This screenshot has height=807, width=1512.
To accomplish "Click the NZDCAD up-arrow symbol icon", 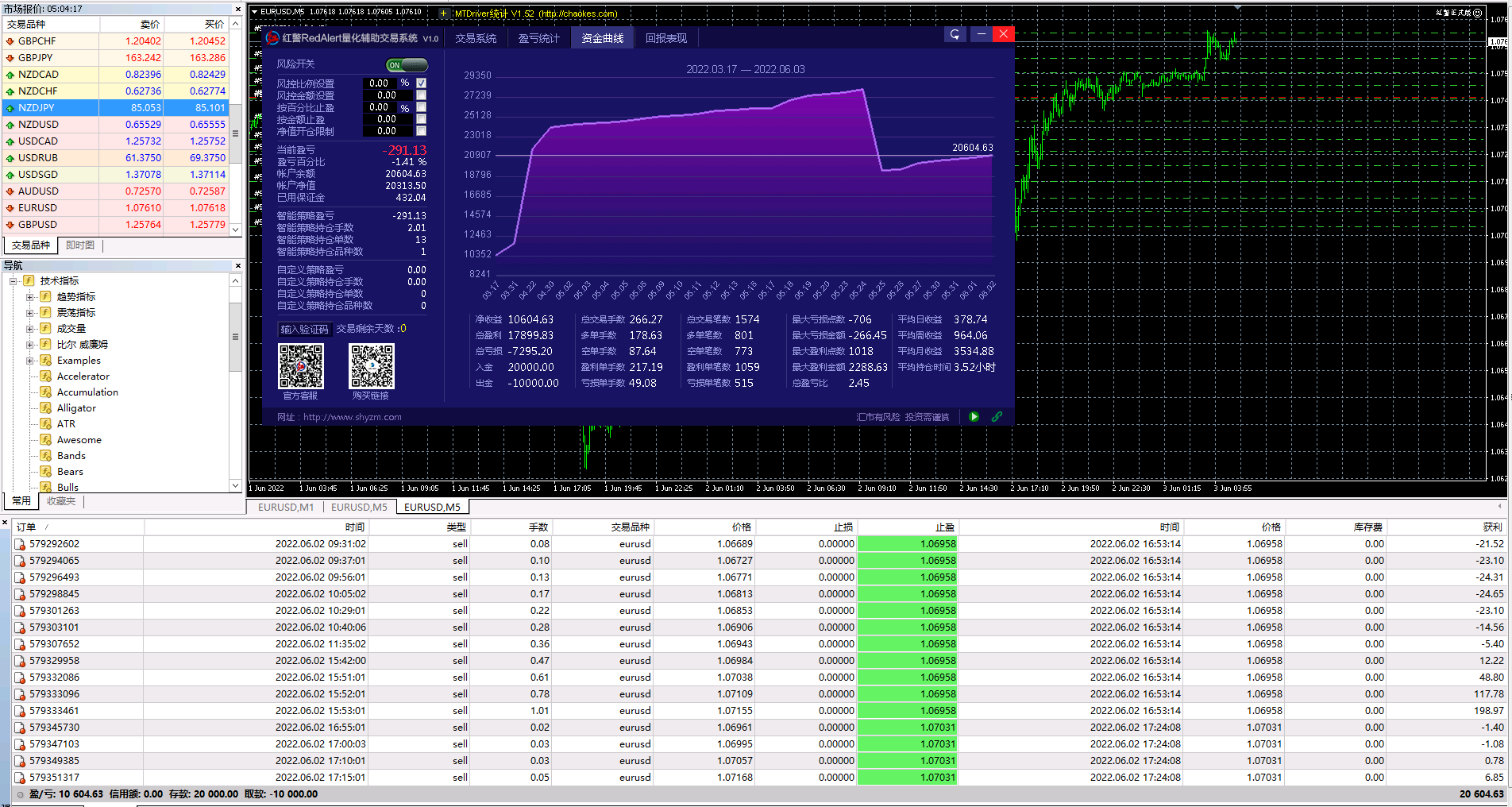I will pyautogui.click(x=10, y=75).
